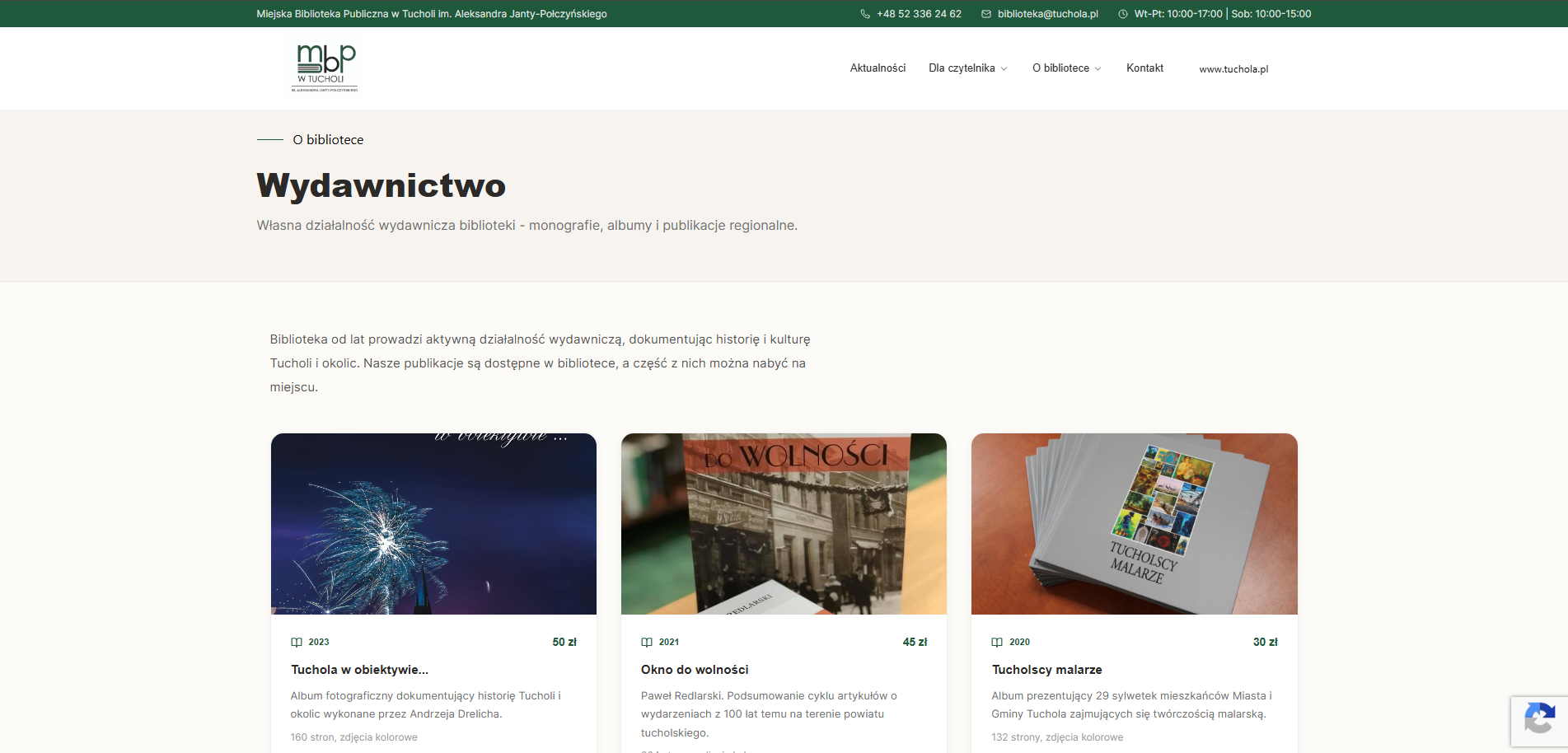Image resolution: width=1568 pixels, height=753 pixels.
Task: Open the Tucholscy malarze title
Action: 1046,670
